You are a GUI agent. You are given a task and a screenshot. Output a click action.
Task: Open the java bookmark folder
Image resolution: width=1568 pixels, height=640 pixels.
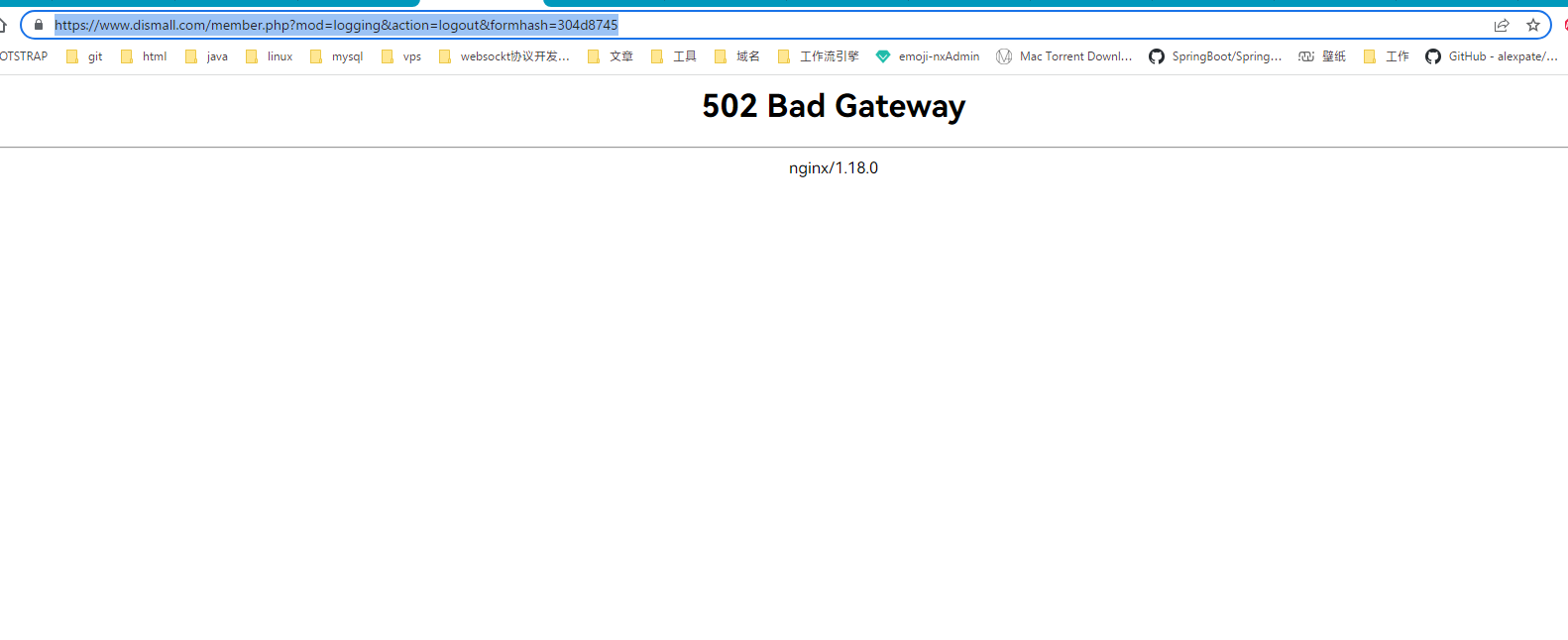[206, 56]
